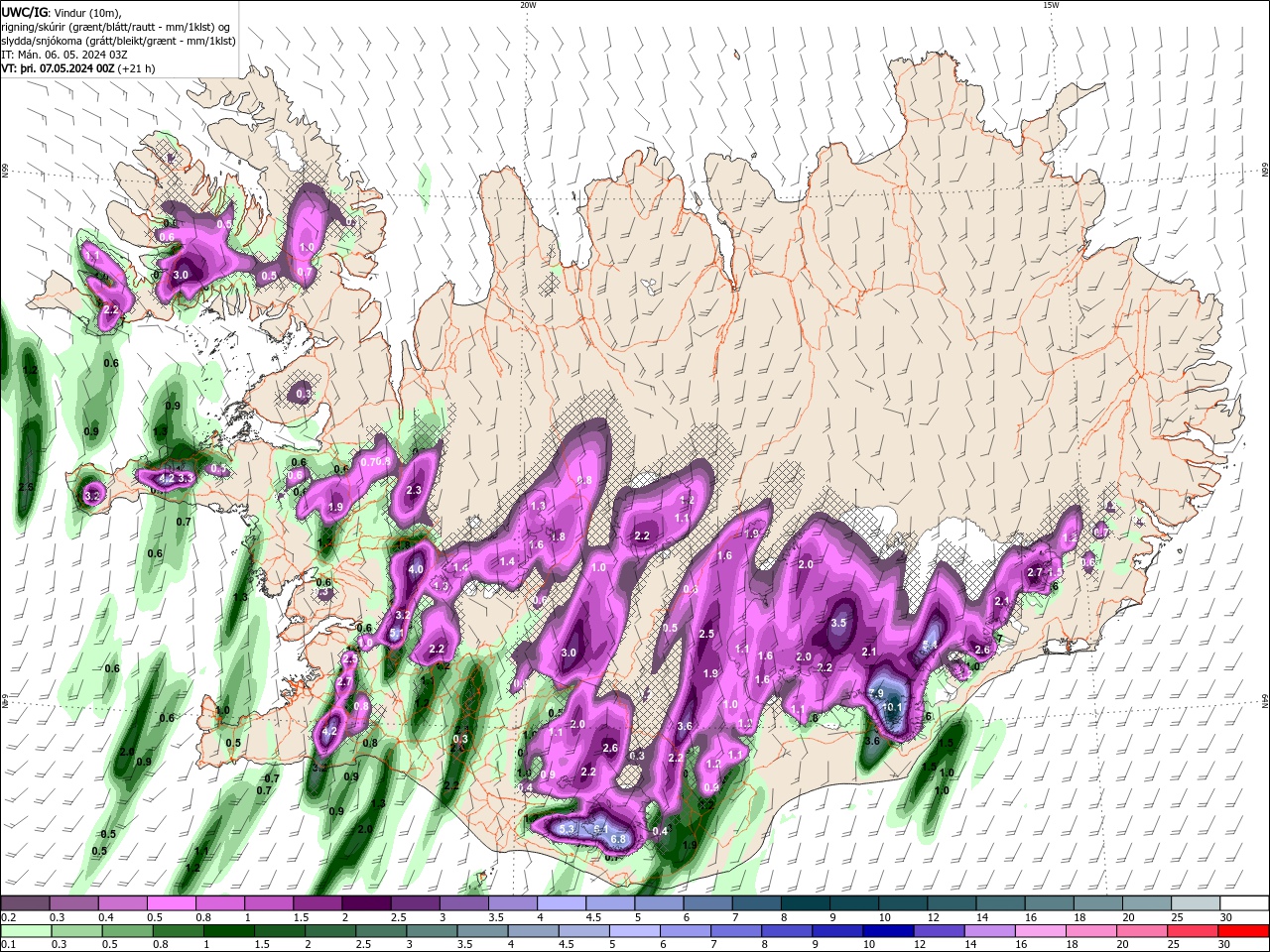Click the 'IT: Mán. 06. 05. 2024 03Z' line
Viewport: 1270px width, 952px height.
(63, 55)
